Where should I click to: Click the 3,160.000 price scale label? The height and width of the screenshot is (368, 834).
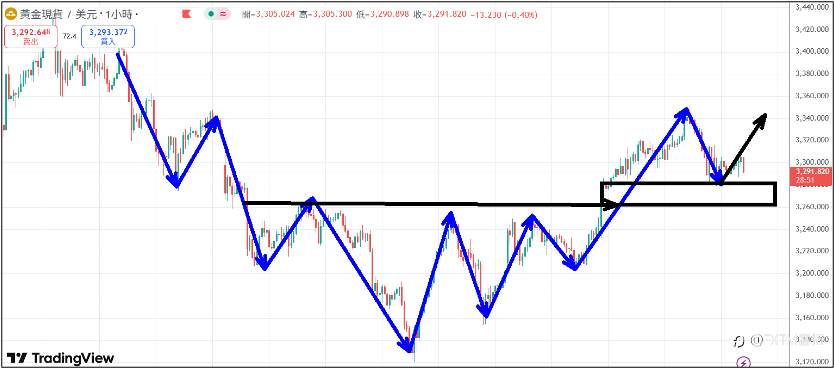point(812,318)
